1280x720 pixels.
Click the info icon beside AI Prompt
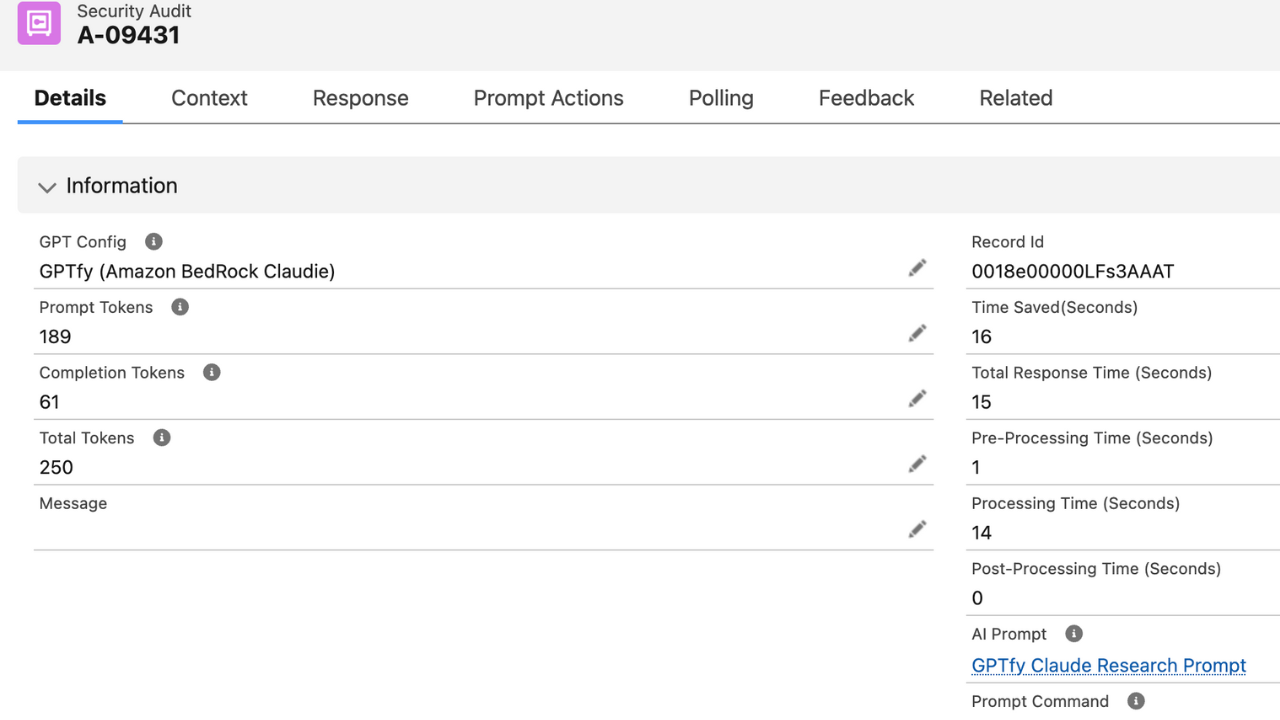(1073, 633)
